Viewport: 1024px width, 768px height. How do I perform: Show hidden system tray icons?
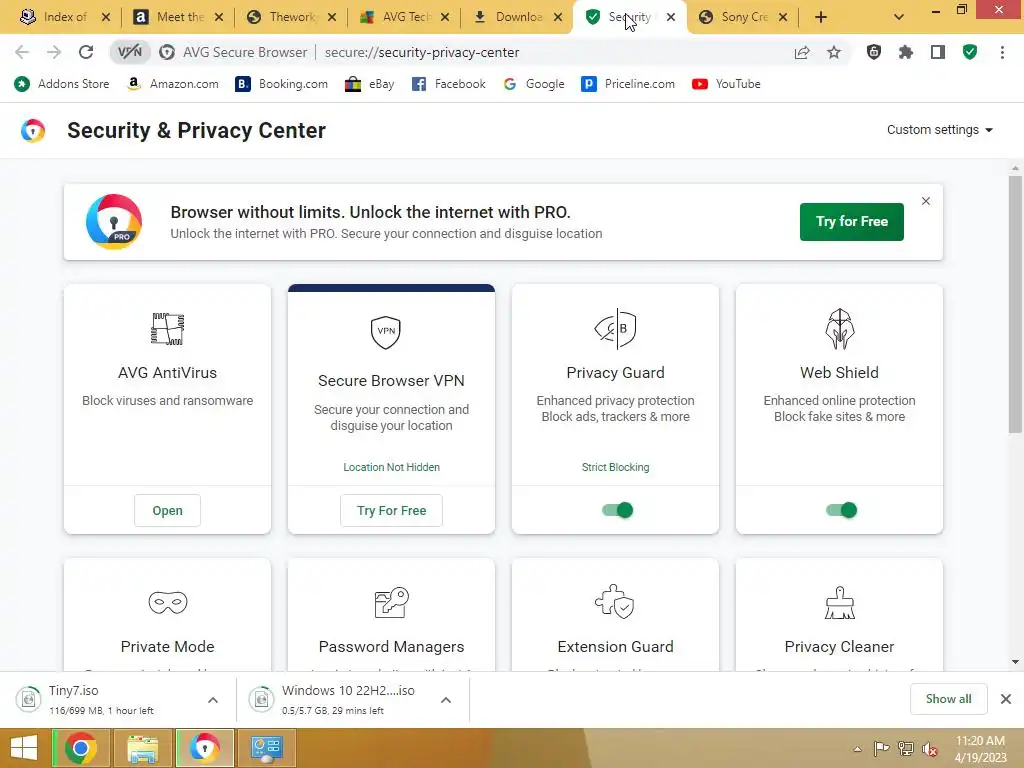[857, 749]
